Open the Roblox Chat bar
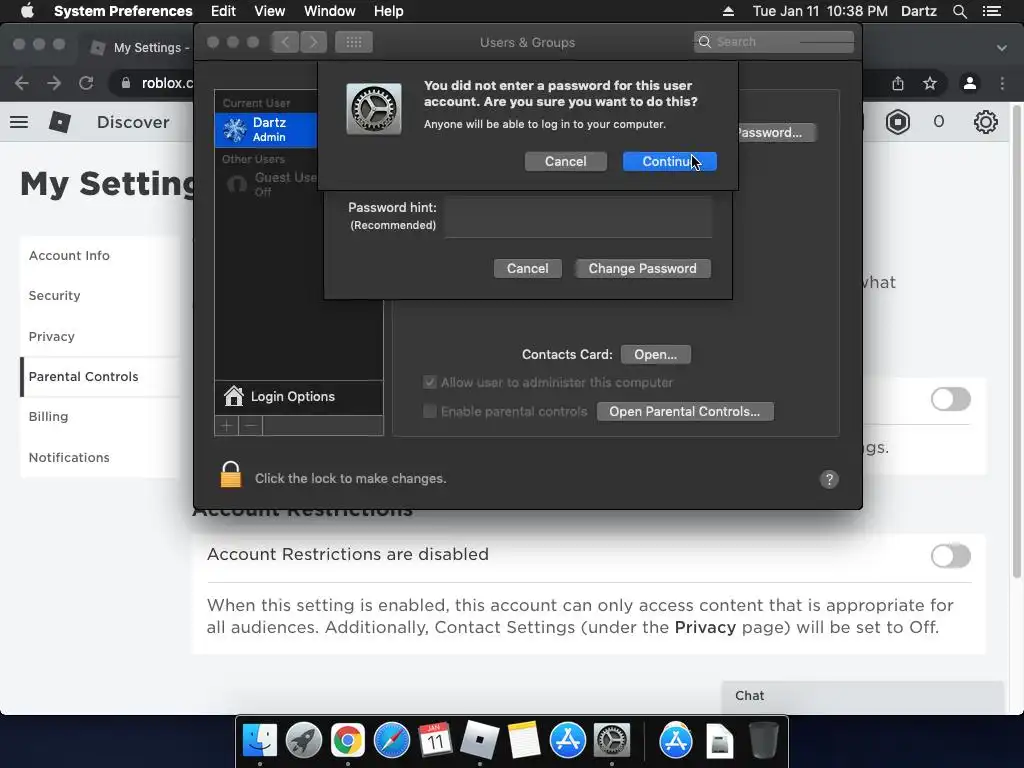Screen dimensions: 1024x768 862,696
